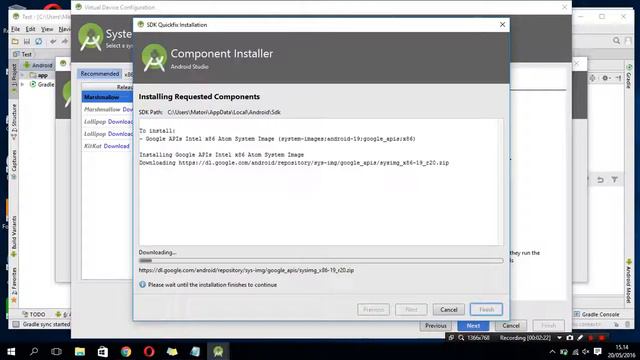Screen dimensions: 640x360
Task: Close the SDK Quickfix Installation dialog
Action: coord(502,24)
